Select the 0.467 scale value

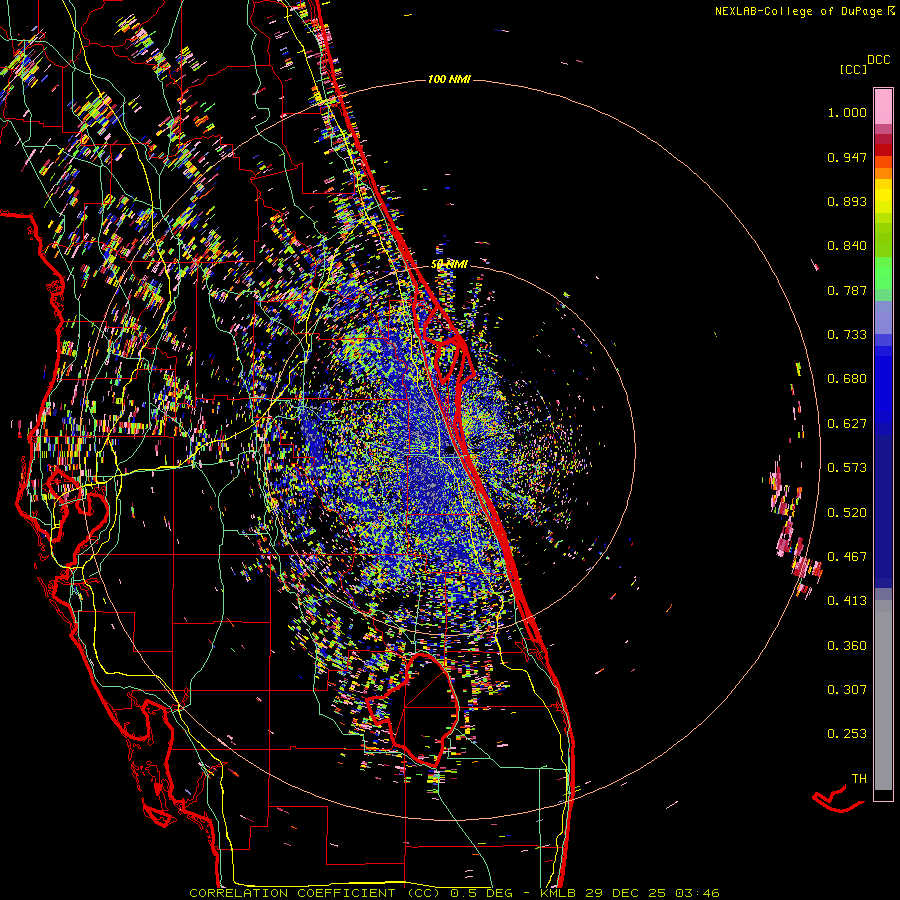point(847,557)
